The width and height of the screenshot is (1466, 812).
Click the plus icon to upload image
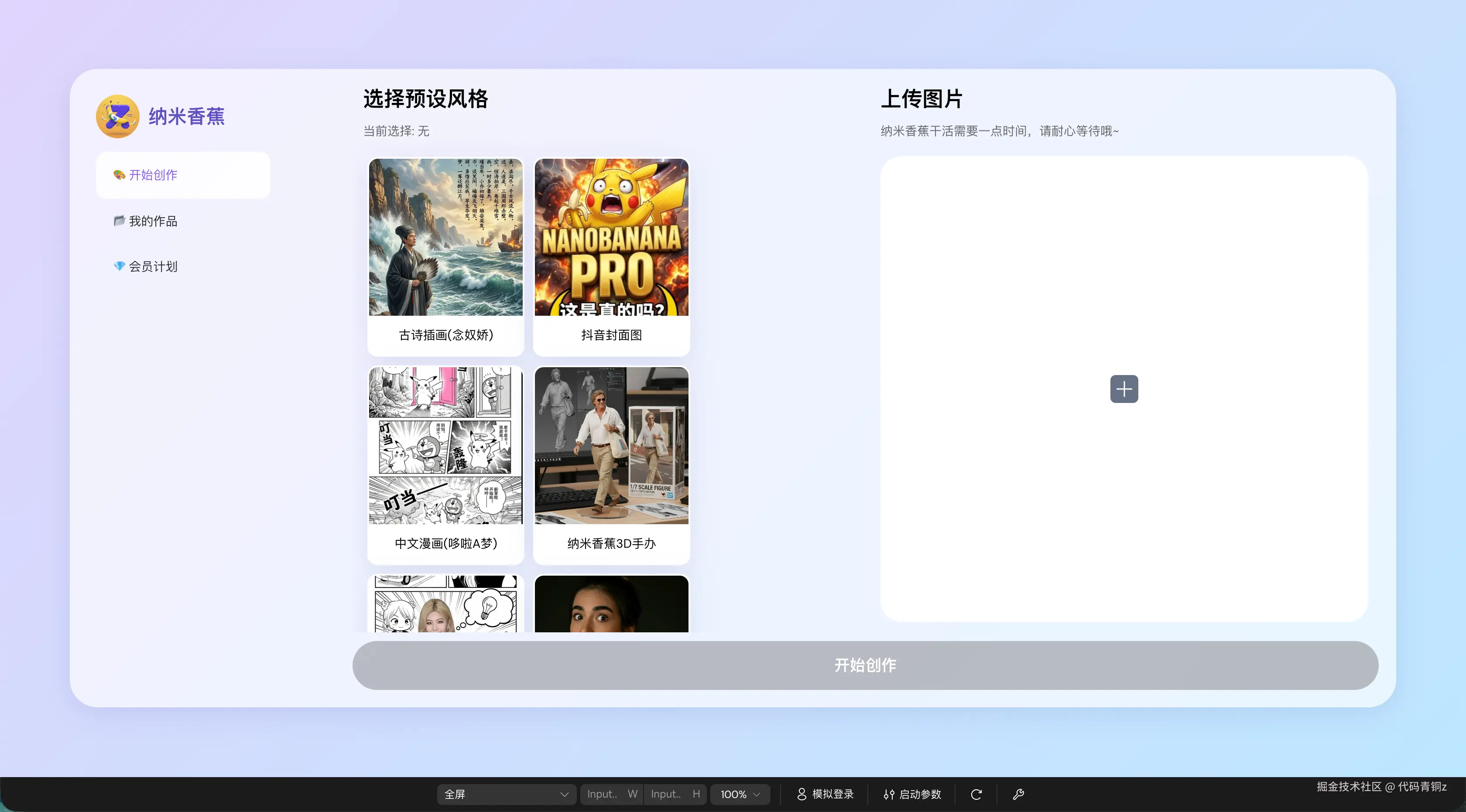1123,389
